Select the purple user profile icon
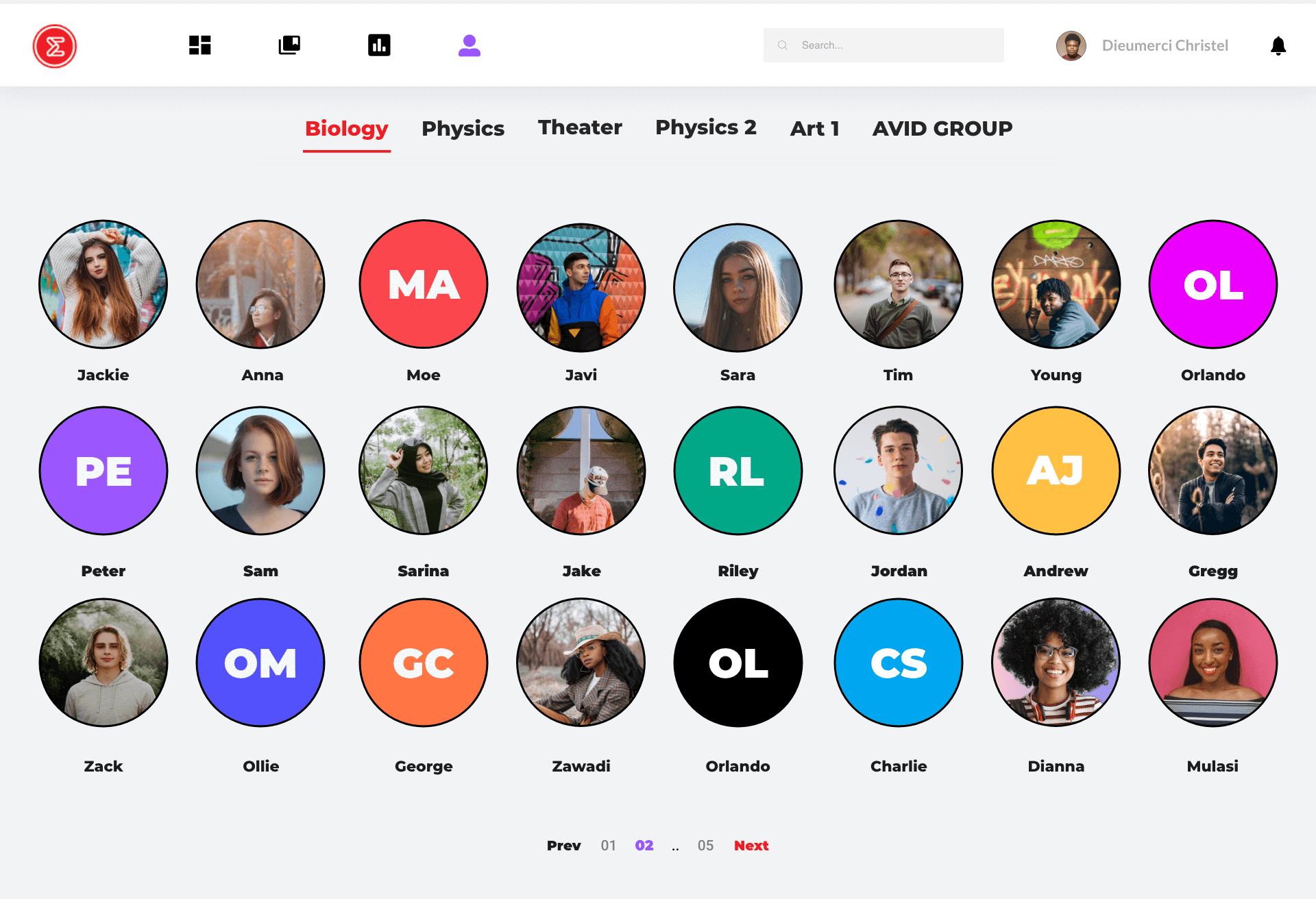The image size is (1316, 899). 470,45
